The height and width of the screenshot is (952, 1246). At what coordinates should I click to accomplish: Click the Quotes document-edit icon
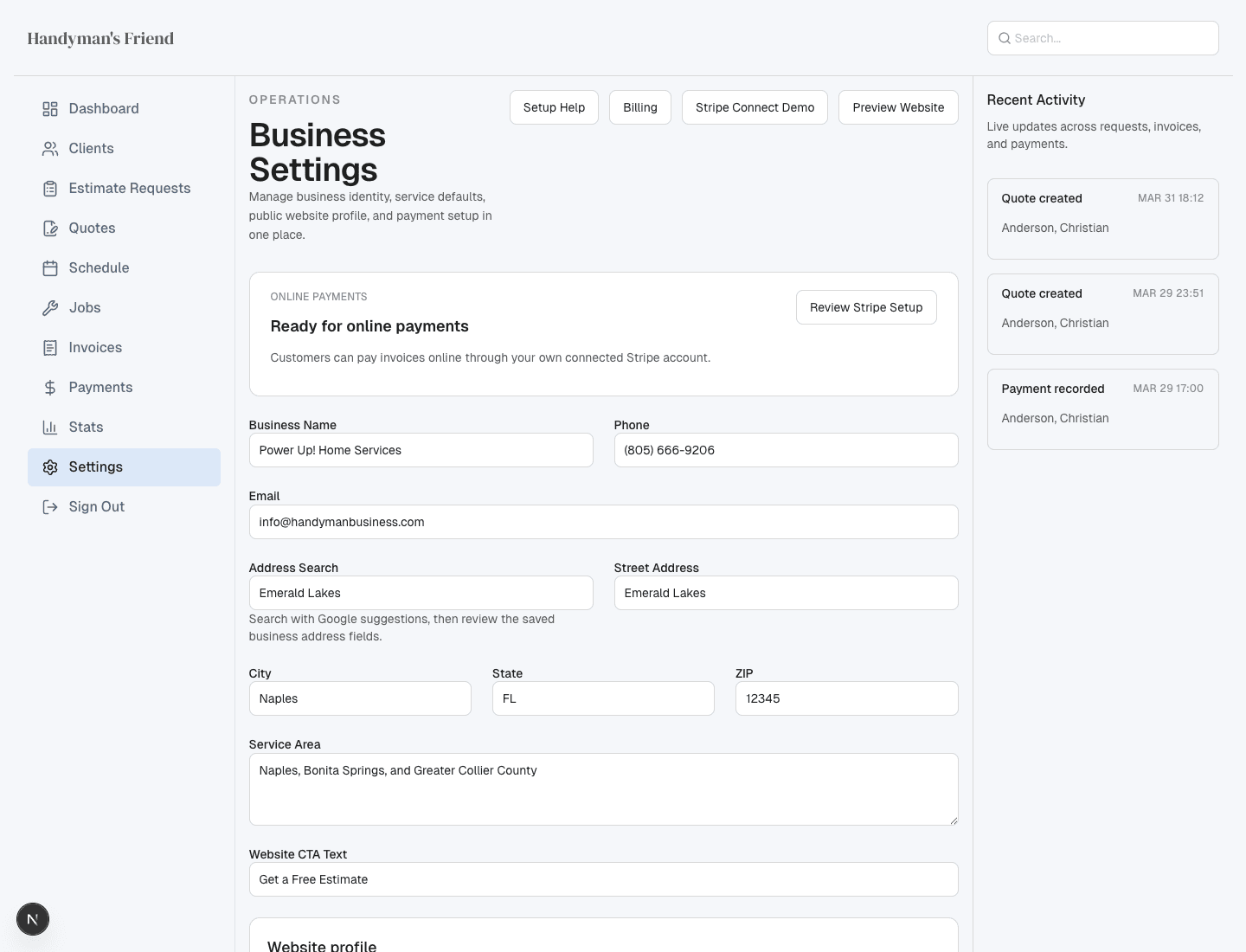(50, 228)
